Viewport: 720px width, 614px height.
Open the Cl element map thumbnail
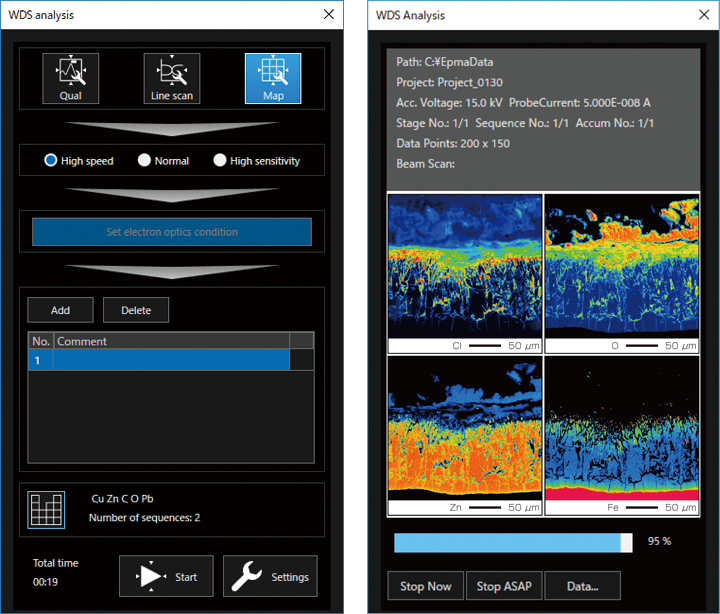(x=465, y=273)
